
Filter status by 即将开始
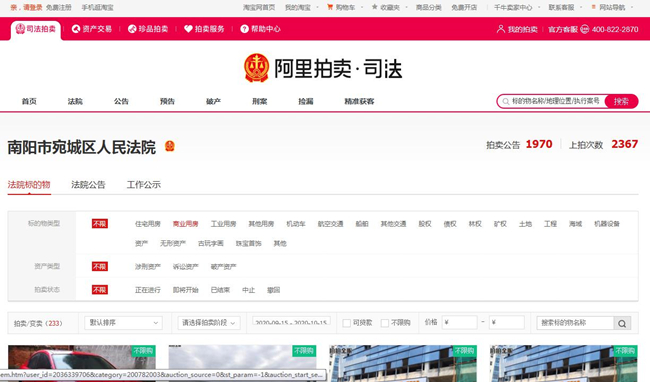185,290
